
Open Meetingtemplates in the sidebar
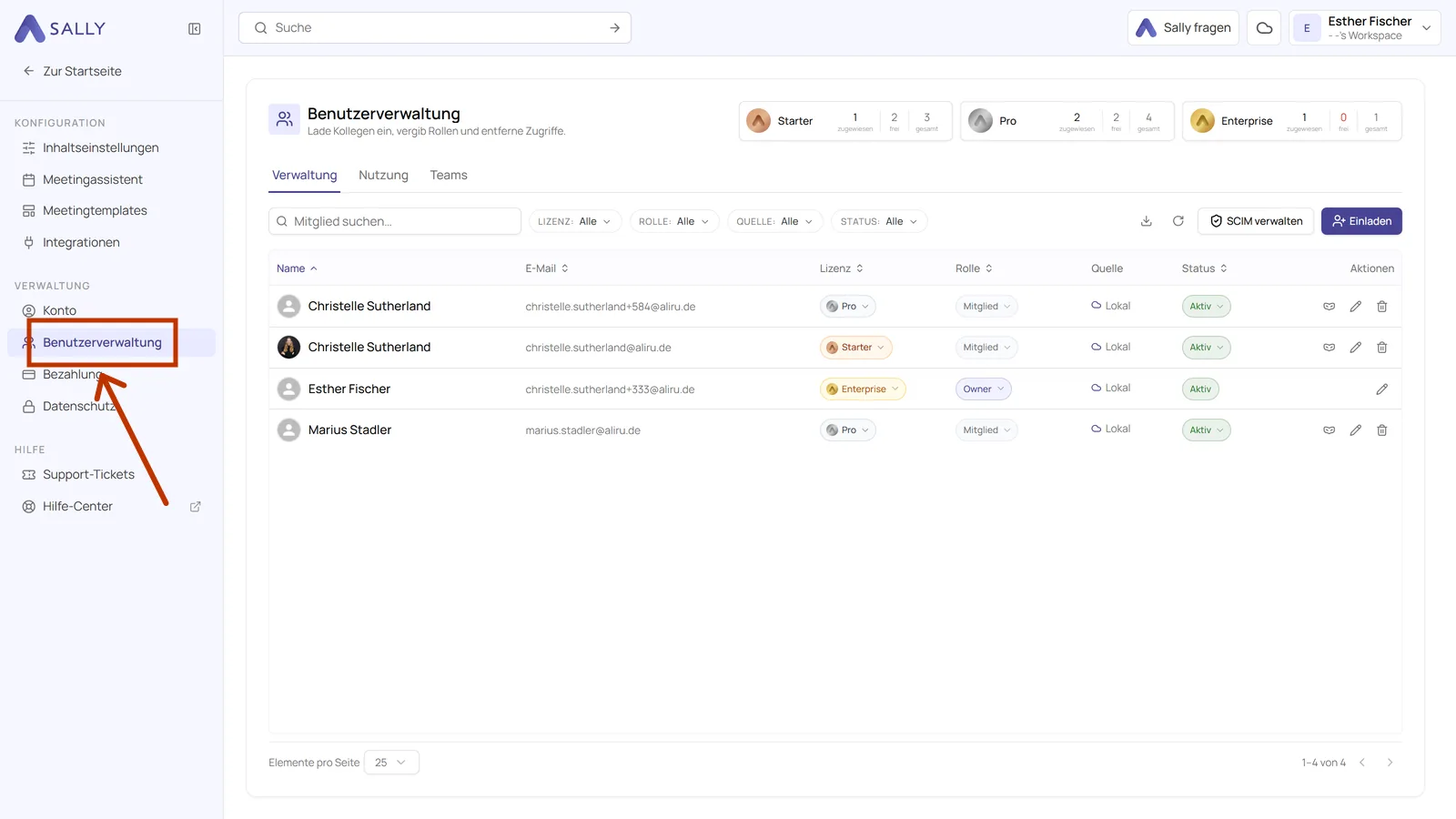pyautogui.click(x=111, y=211)
